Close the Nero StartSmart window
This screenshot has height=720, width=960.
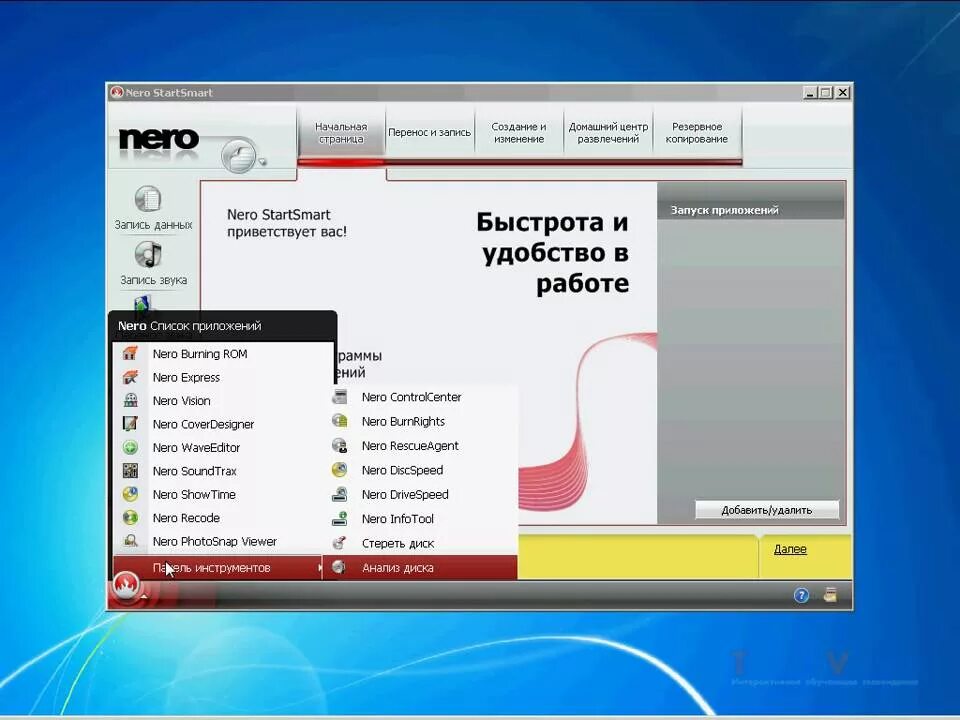click(843, 92)
